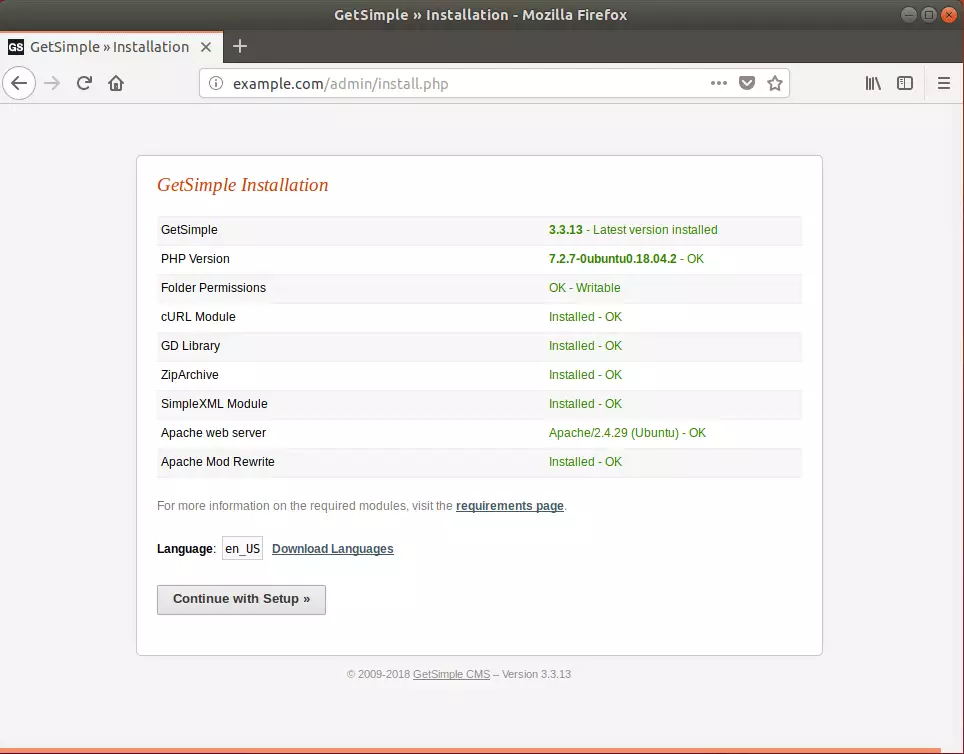Close the Firefox window
Image resolution: width=964 pixels, height=754 pixels.
pyautogui.click(x=949, y=15)
